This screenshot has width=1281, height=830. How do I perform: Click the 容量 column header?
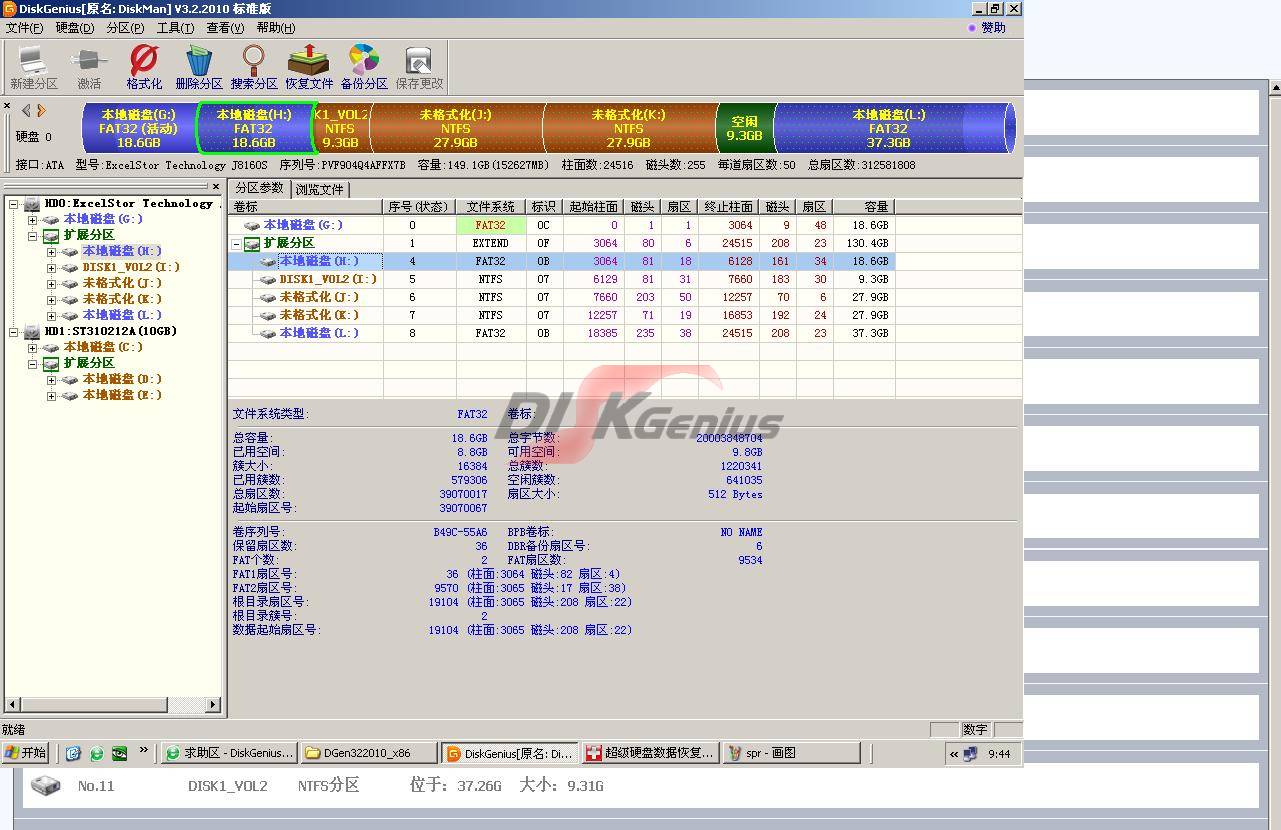click(863, 207)
